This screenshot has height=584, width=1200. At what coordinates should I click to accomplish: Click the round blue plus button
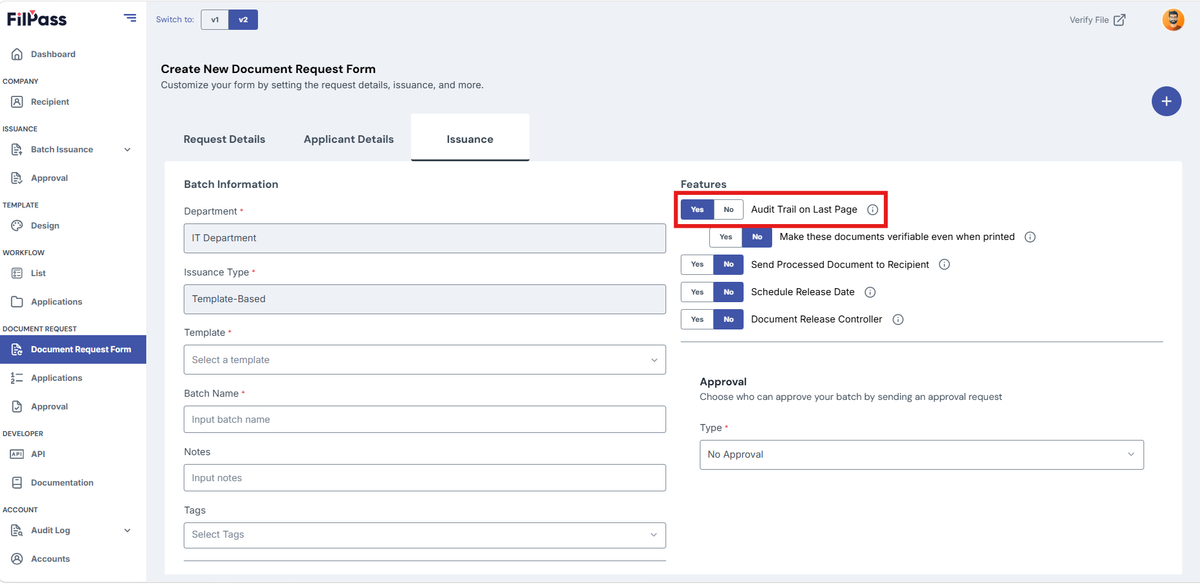click(x=1166, y=101)
